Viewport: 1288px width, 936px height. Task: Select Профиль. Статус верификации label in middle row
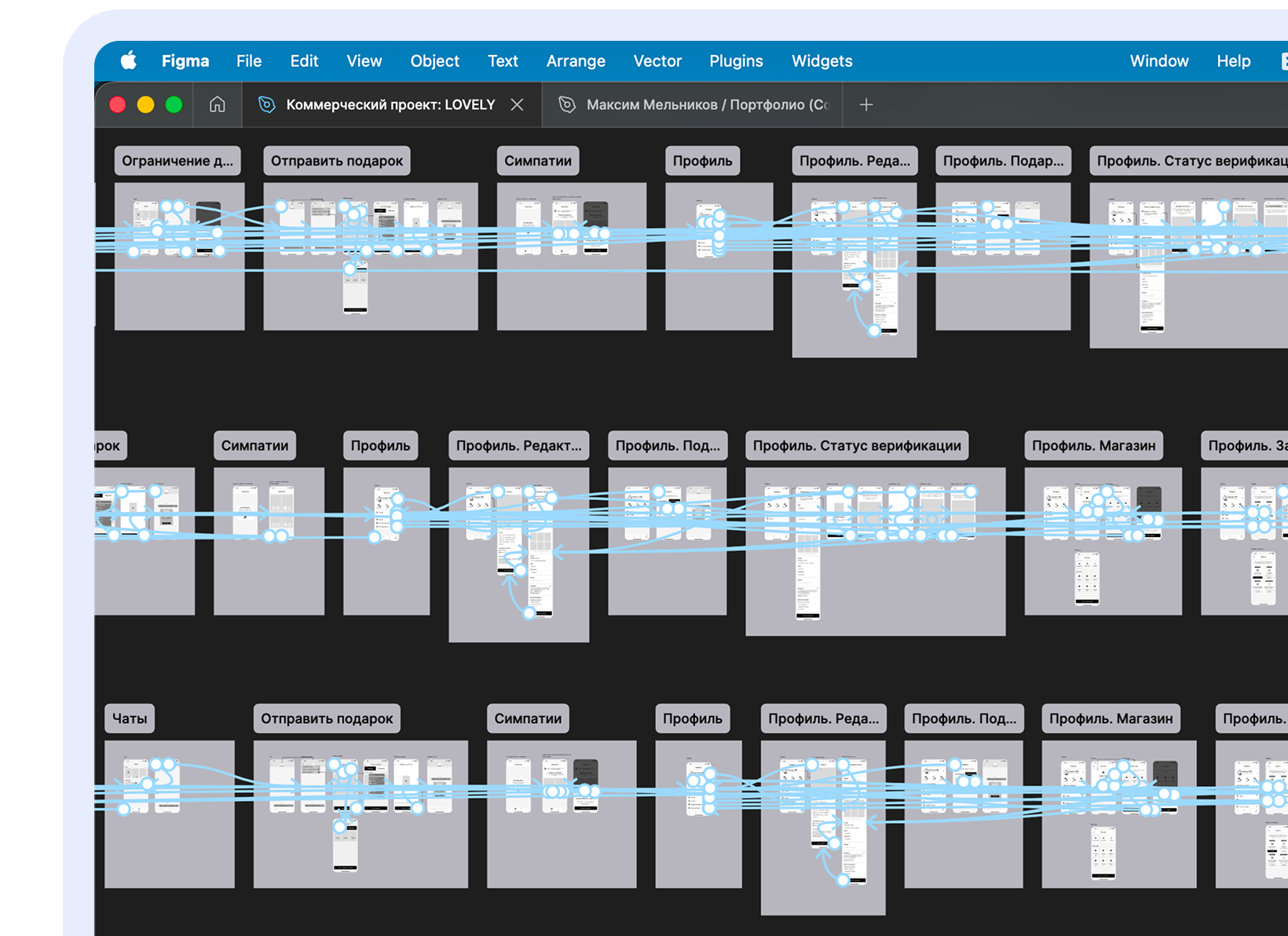[x=856, y=446]
